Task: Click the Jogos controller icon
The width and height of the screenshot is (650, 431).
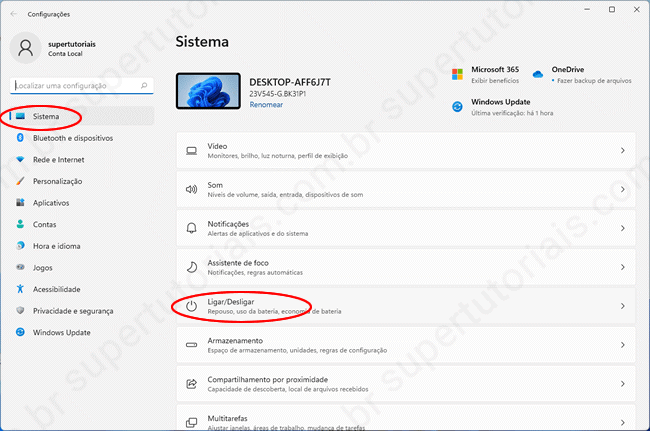Action: point(19,268)
